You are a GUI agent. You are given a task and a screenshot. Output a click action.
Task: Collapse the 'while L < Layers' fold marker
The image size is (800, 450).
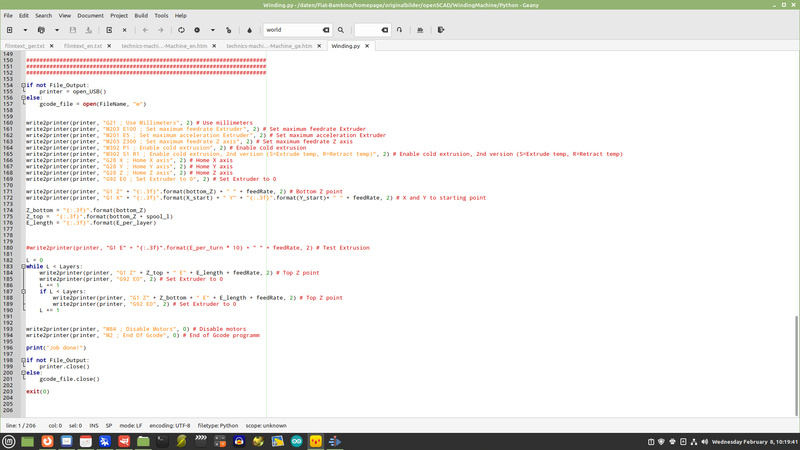23,266
